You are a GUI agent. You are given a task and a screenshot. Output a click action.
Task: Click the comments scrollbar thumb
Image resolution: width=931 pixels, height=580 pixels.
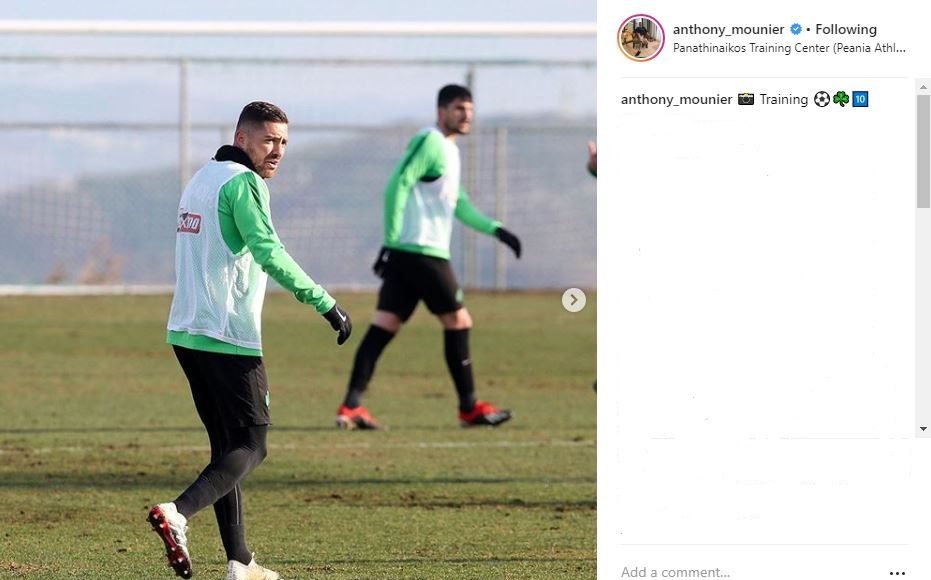click(923, 151)
